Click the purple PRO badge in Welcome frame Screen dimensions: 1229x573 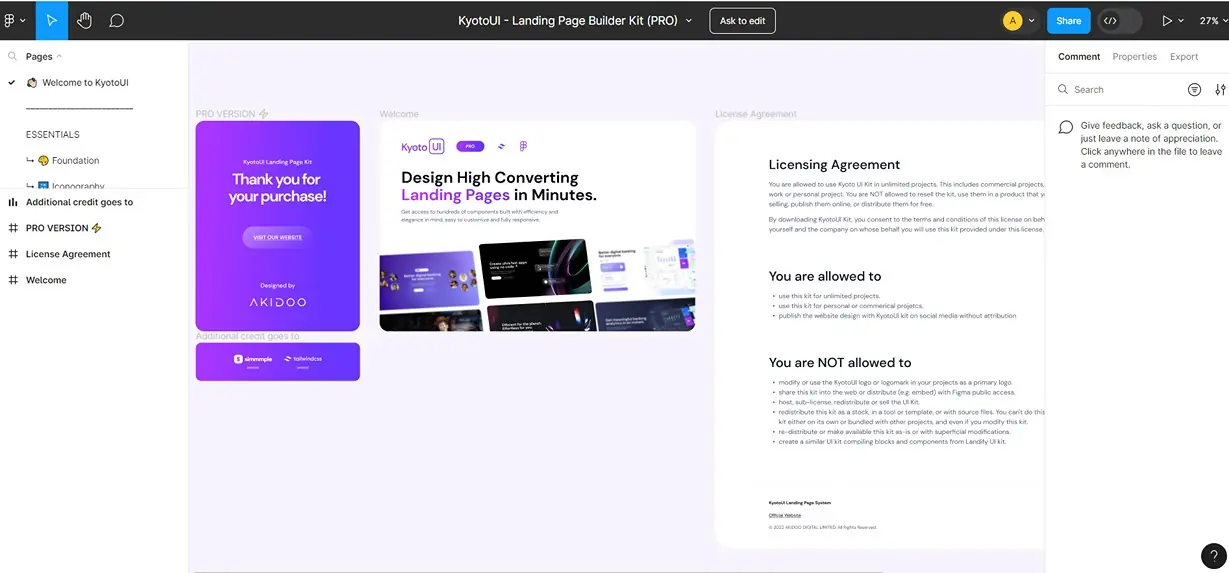point(470,146)
